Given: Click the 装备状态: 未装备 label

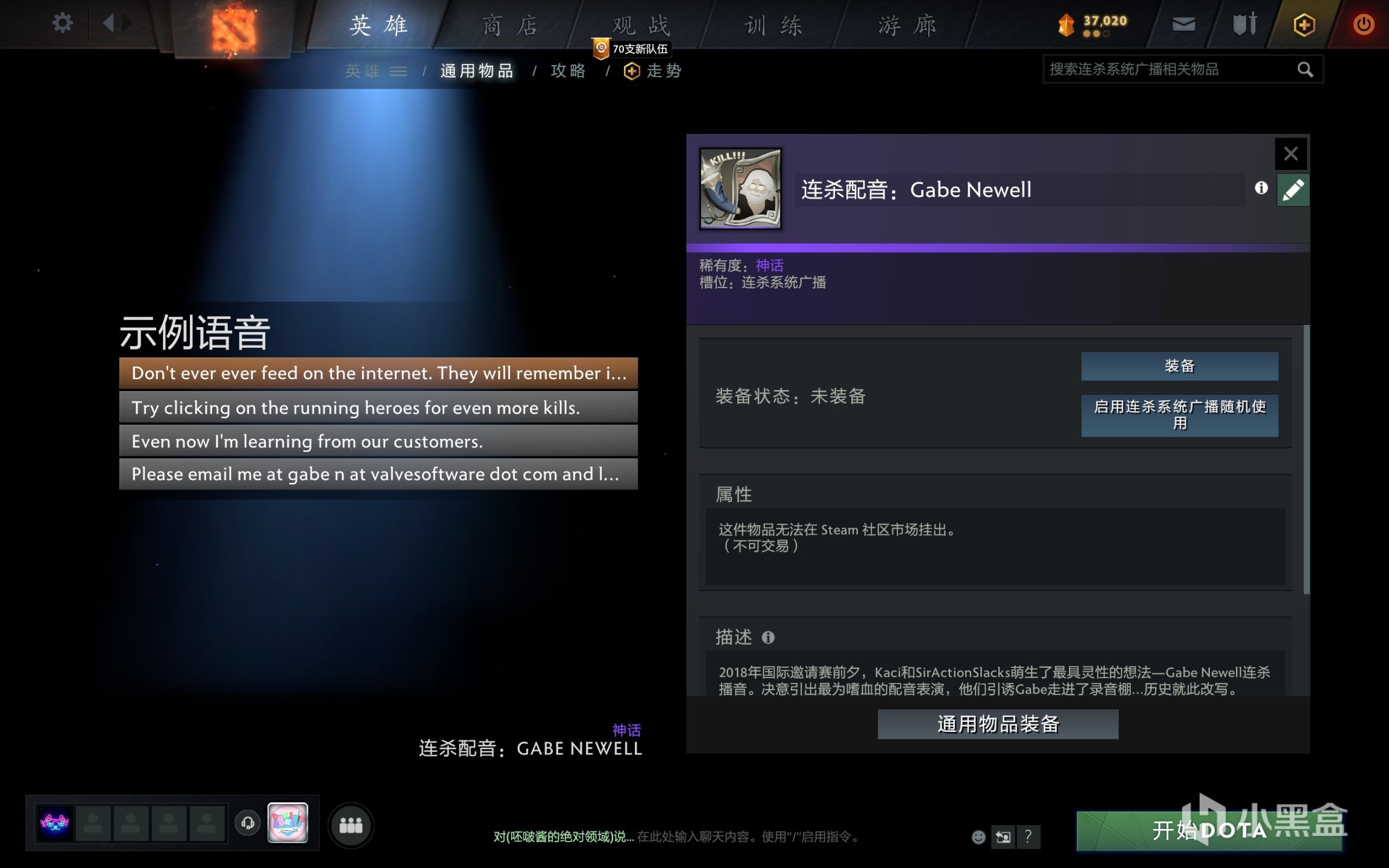Looking at the screenshot, I should tap(790, 396).
